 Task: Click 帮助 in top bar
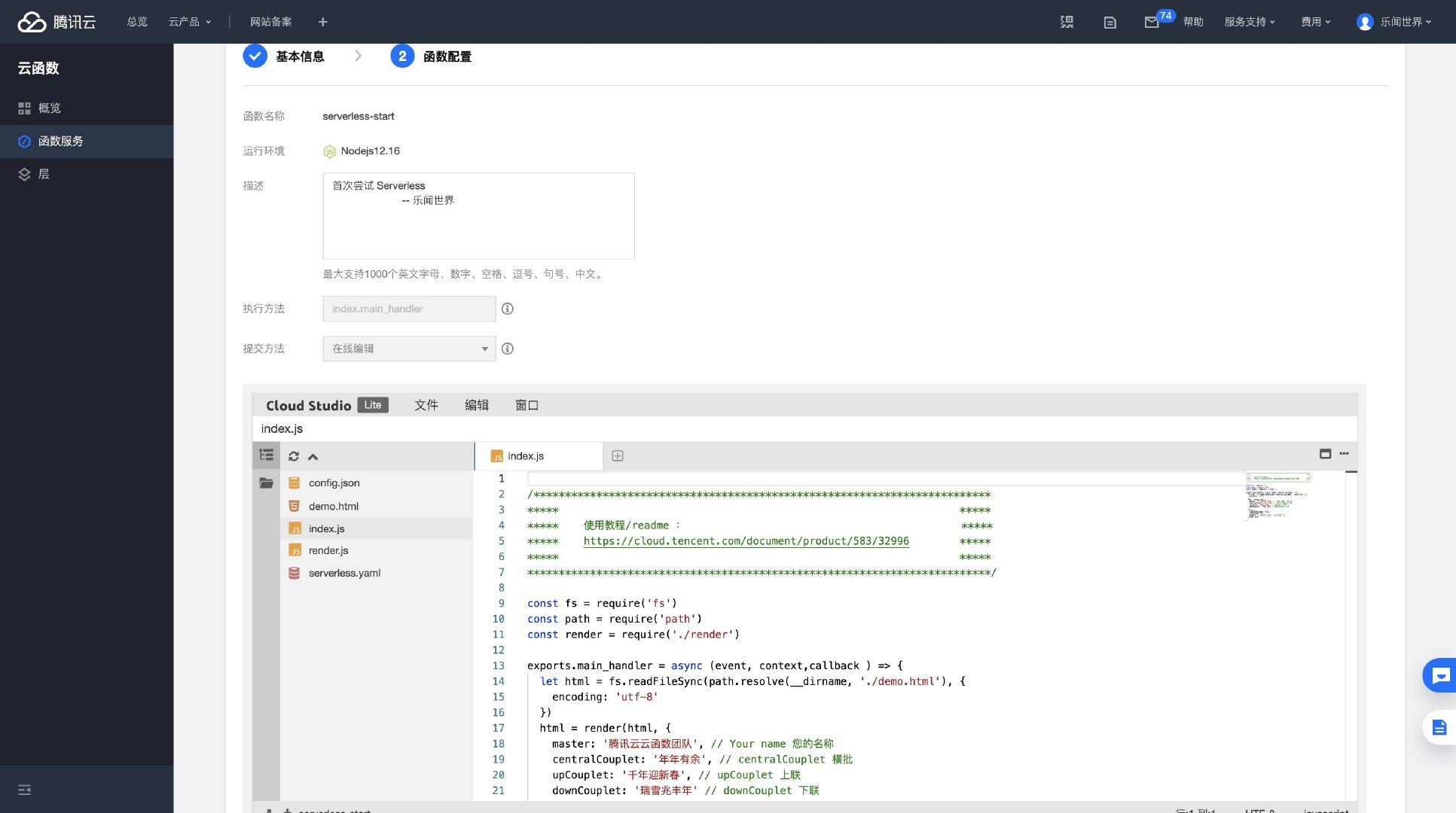(1193, 22)
